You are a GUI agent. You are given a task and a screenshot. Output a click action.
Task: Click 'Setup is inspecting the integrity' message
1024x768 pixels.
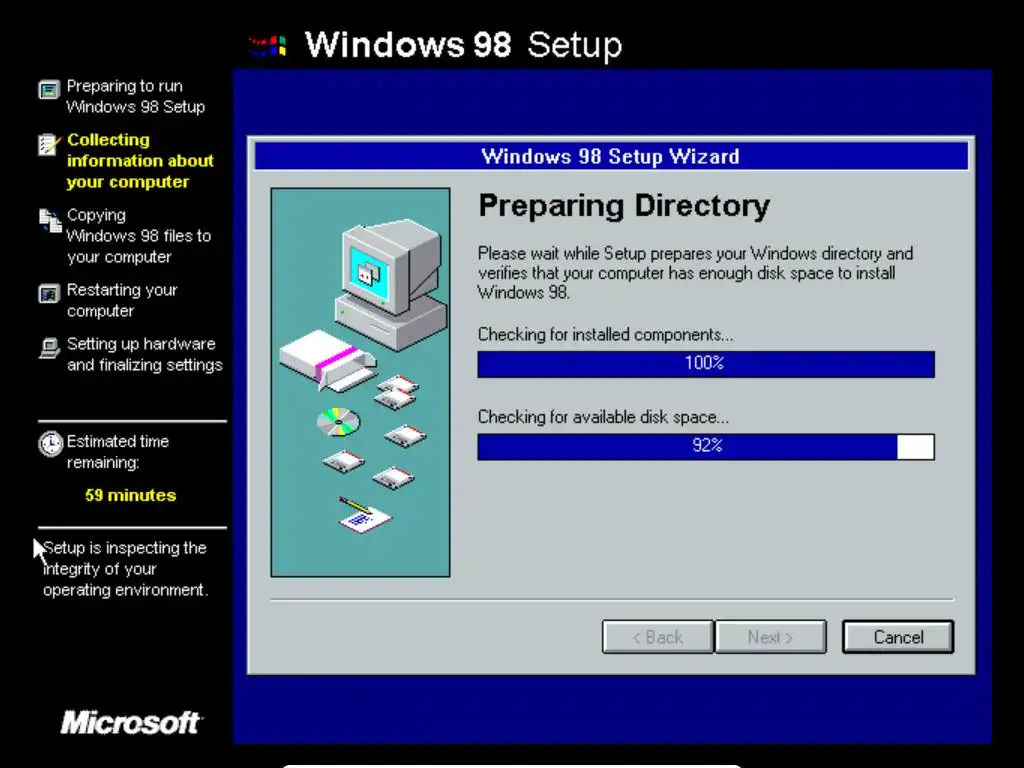[x=125, y=569]
